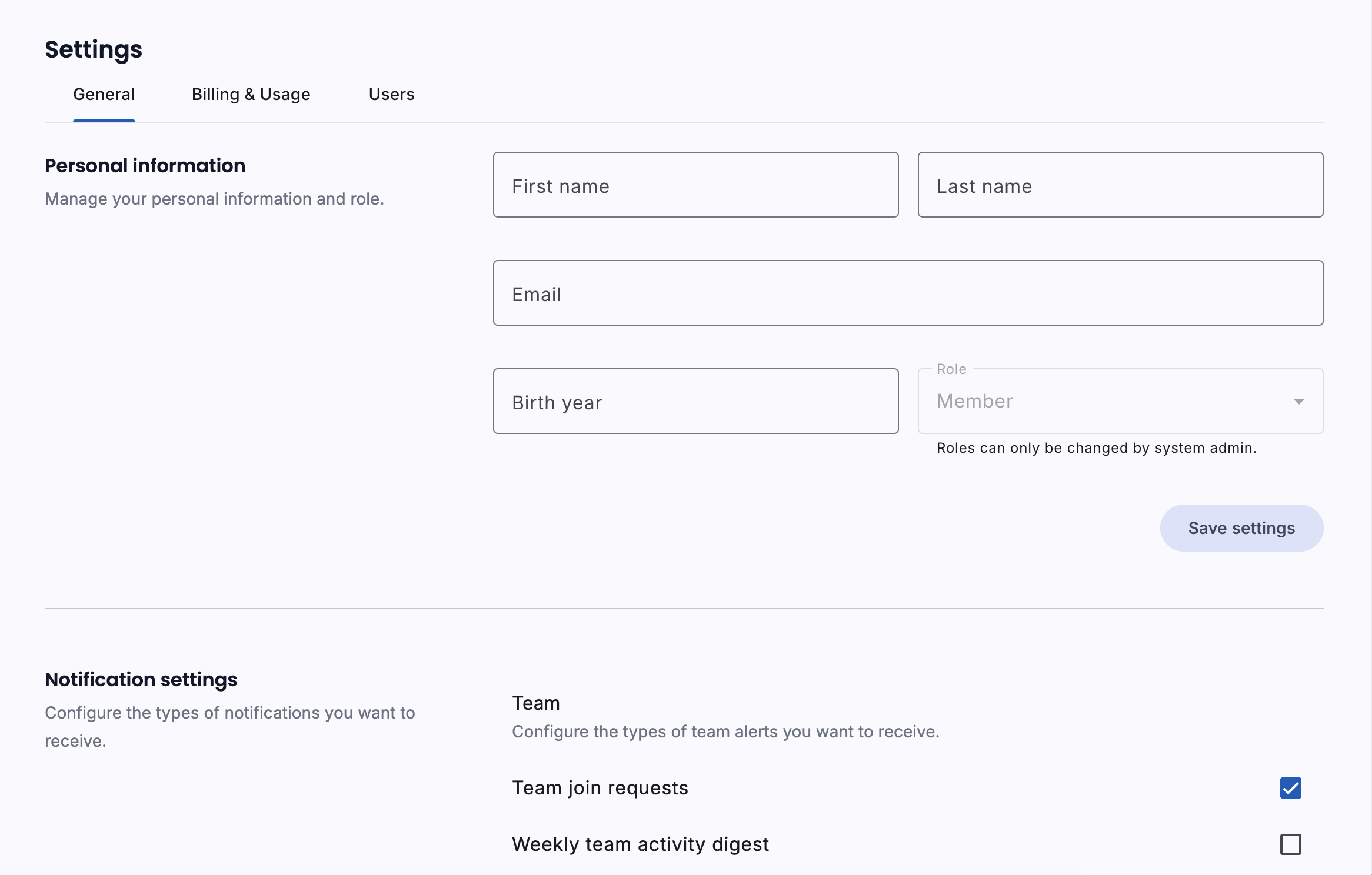The width and height of the screenshot is (1372, 875).
Task: Click the Personal information section heading
Action: pyautogui.click(x=145, y=166)
